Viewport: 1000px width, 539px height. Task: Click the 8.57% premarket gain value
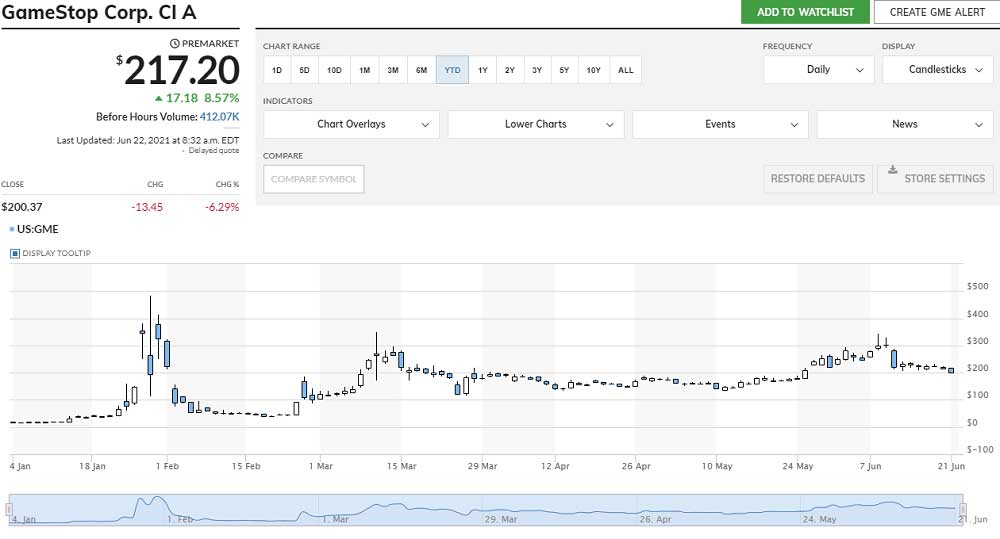[221, 98]
